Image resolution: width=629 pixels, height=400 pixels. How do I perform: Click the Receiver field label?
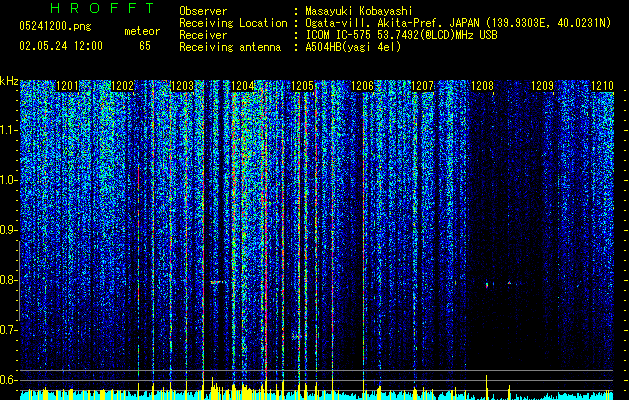[x=203, y=35]
